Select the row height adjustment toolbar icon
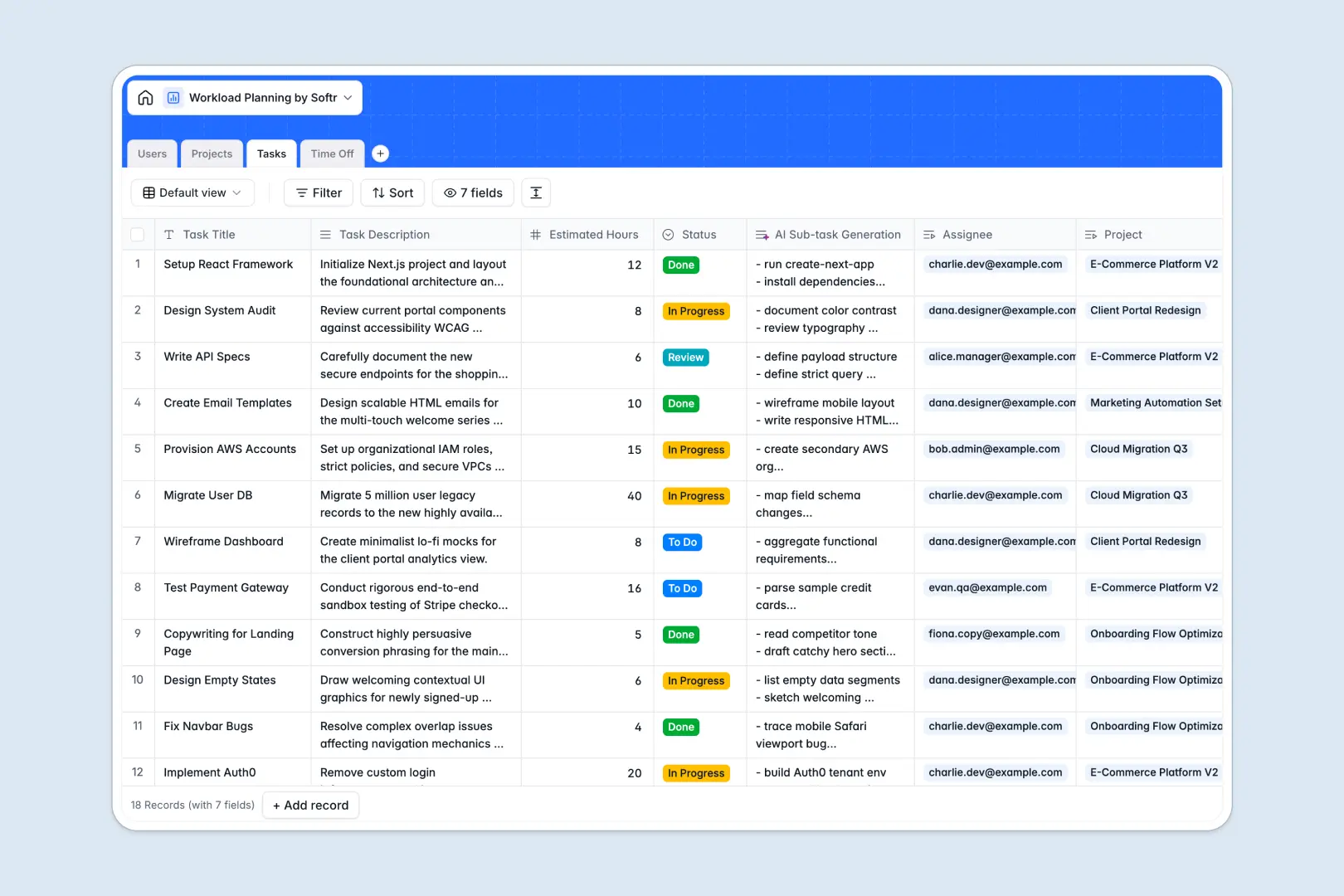 click(536, 192)
